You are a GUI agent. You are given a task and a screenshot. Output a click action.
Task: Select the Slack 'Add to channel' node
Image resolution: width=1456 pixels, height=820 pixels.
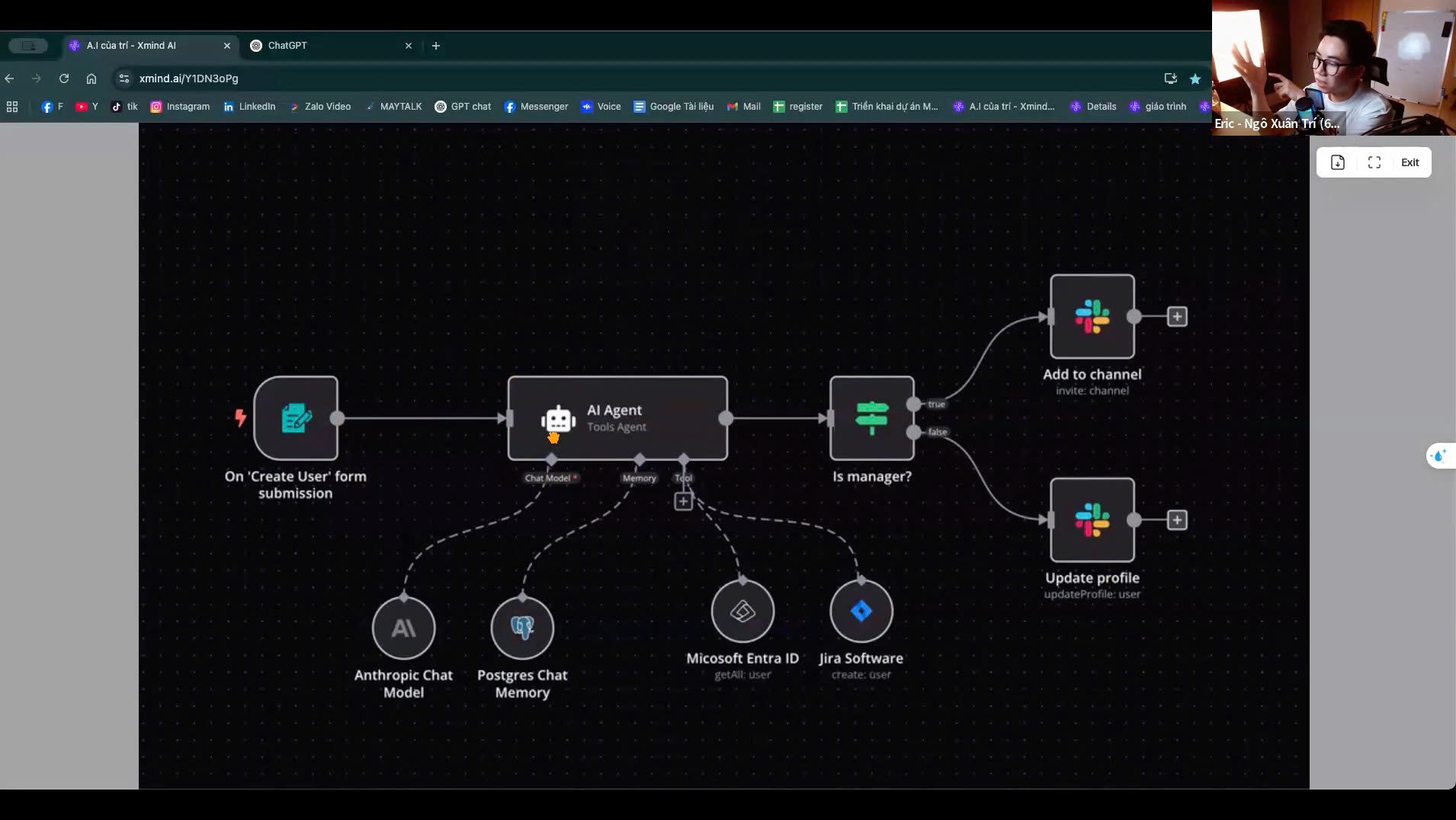tap(1092, 316)
